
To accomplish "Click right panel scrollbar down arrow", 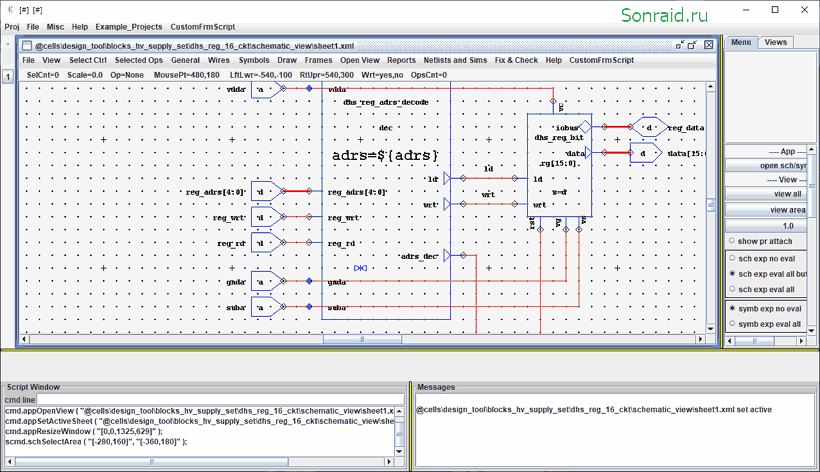I will [812, 330].
